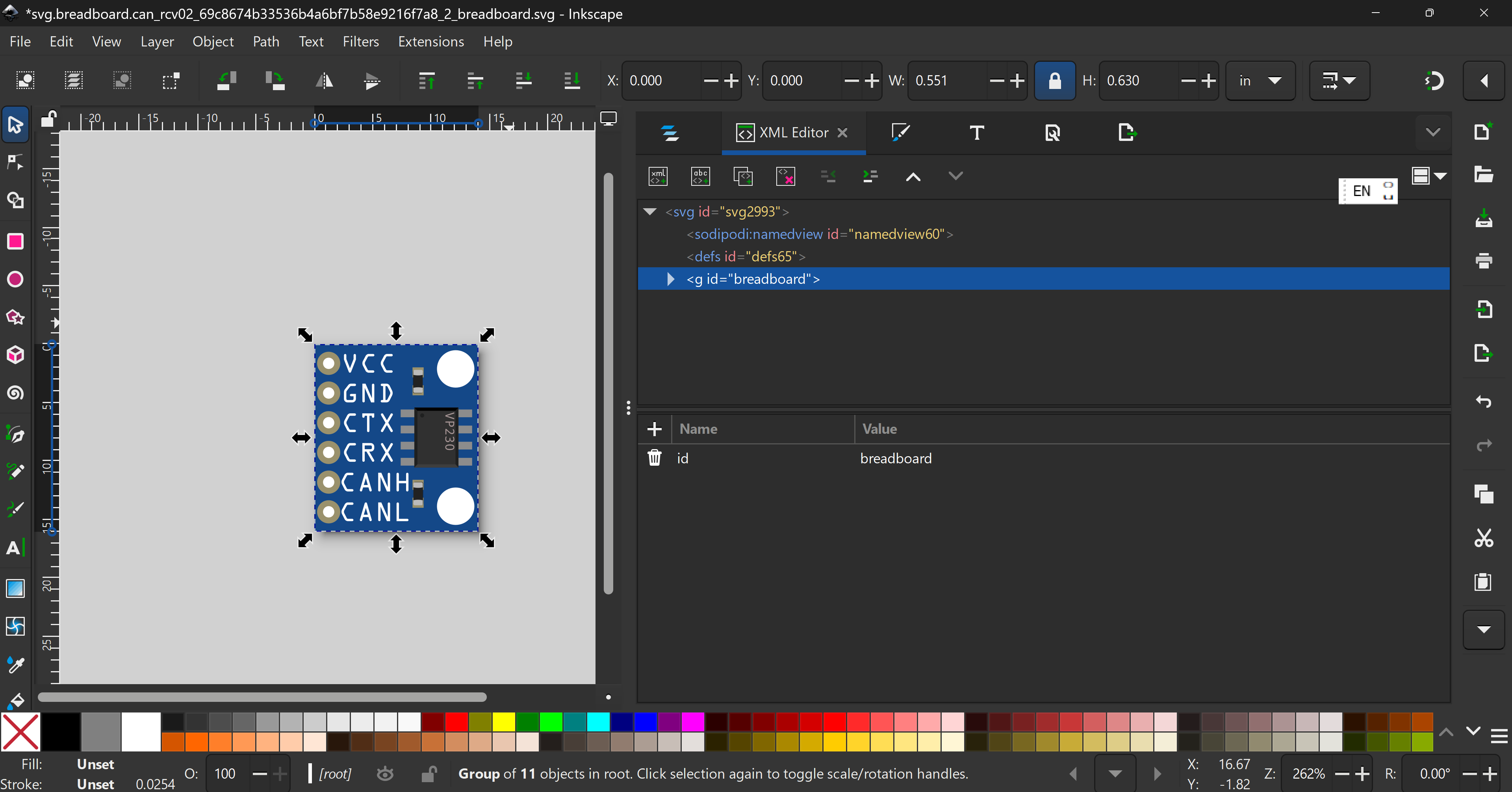Viewport: 1512px width, 792px height.
Task: Raise selection to top
Action: (x=427, y=80)
